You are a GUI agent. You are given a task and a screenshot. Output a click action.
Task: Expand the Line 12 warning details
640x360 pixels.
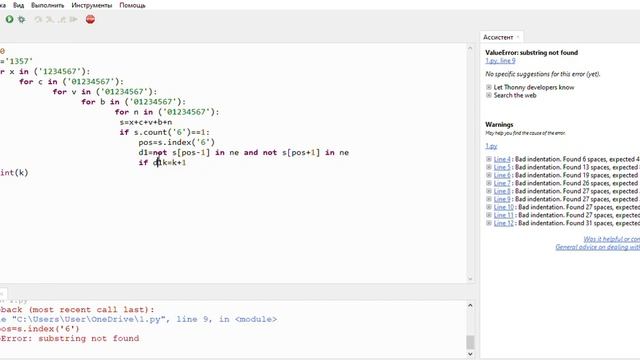(x=489, y=223)
